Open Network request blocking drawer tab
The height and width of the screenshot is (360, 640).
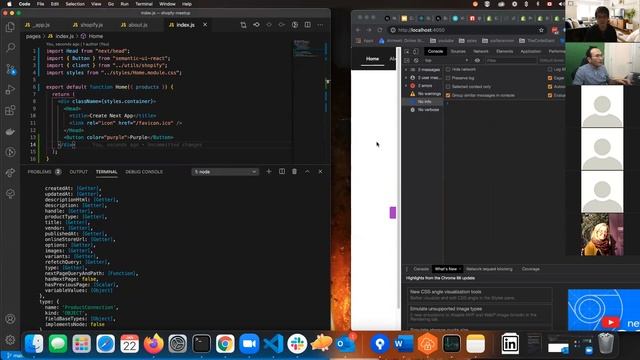click(x=489, y=269)
